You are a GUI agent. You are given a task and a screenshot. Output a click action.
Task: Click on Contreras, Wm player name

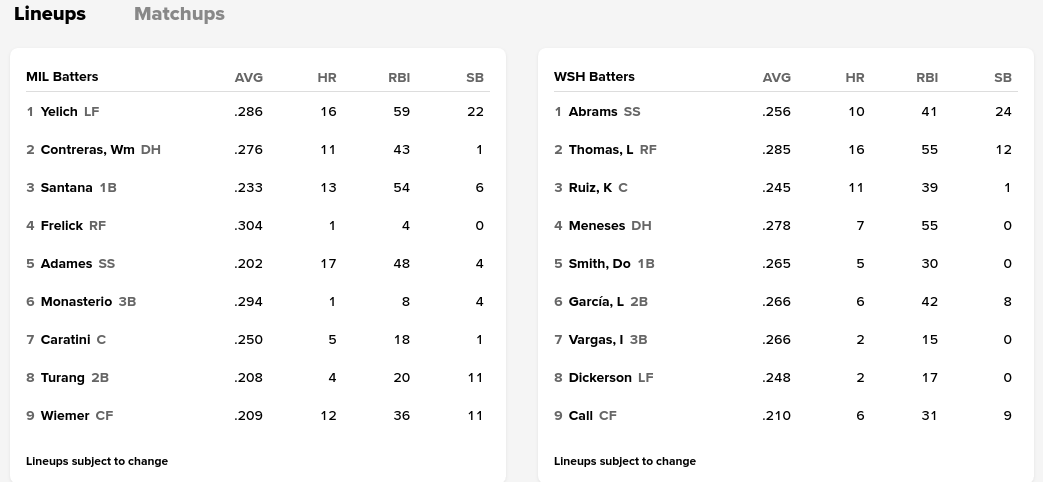pos(87,150)
